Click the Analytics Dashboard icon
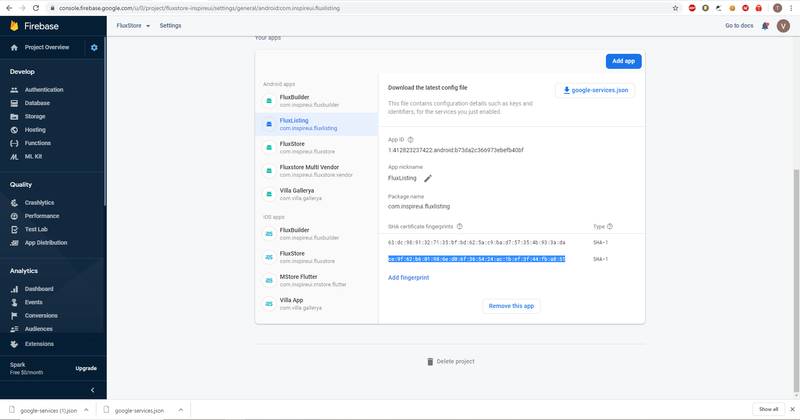The image size is (800, 420). (14, 289)
